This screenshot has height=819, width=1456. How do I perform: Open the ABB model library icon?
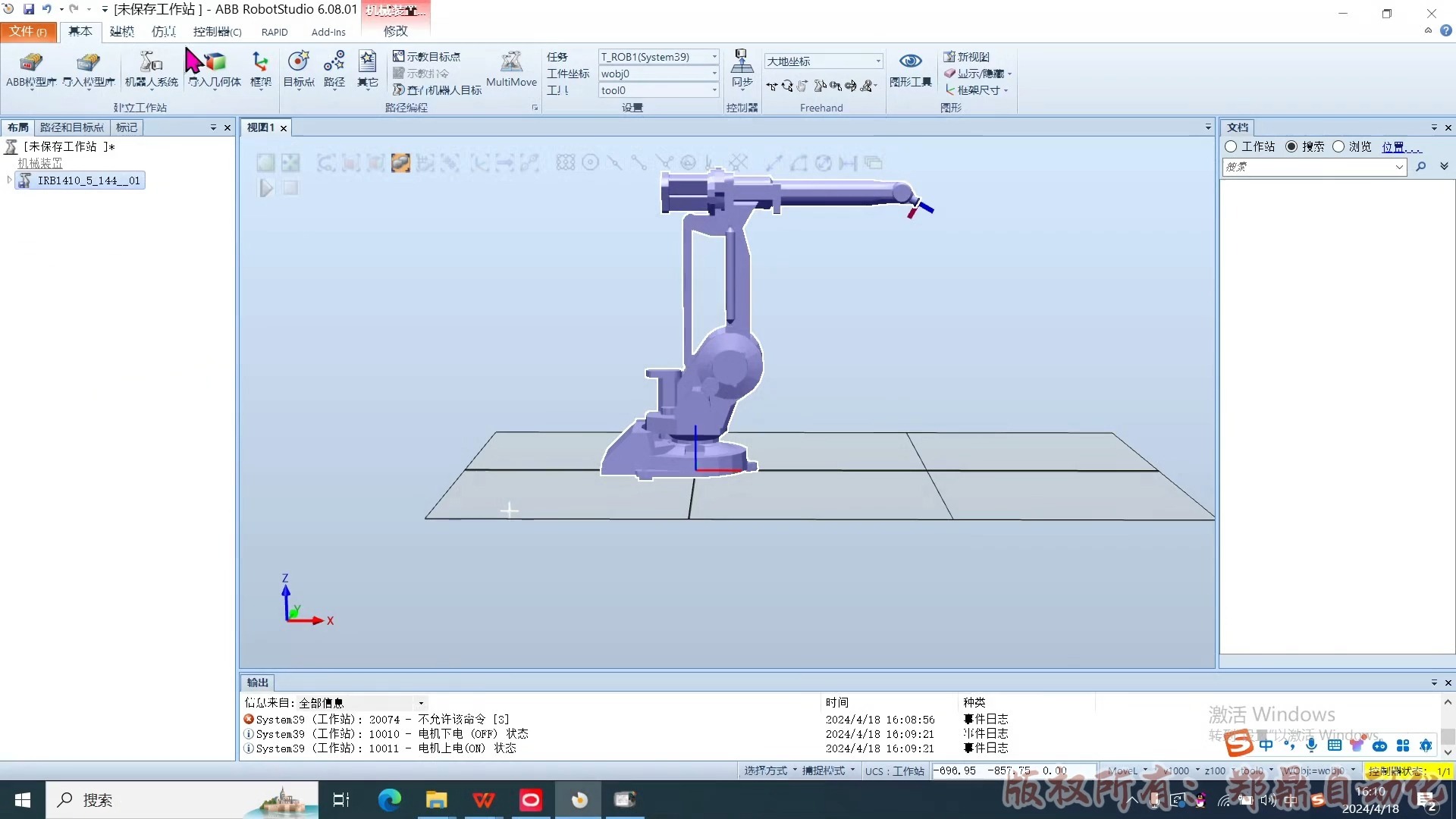(x=31, y=62)
